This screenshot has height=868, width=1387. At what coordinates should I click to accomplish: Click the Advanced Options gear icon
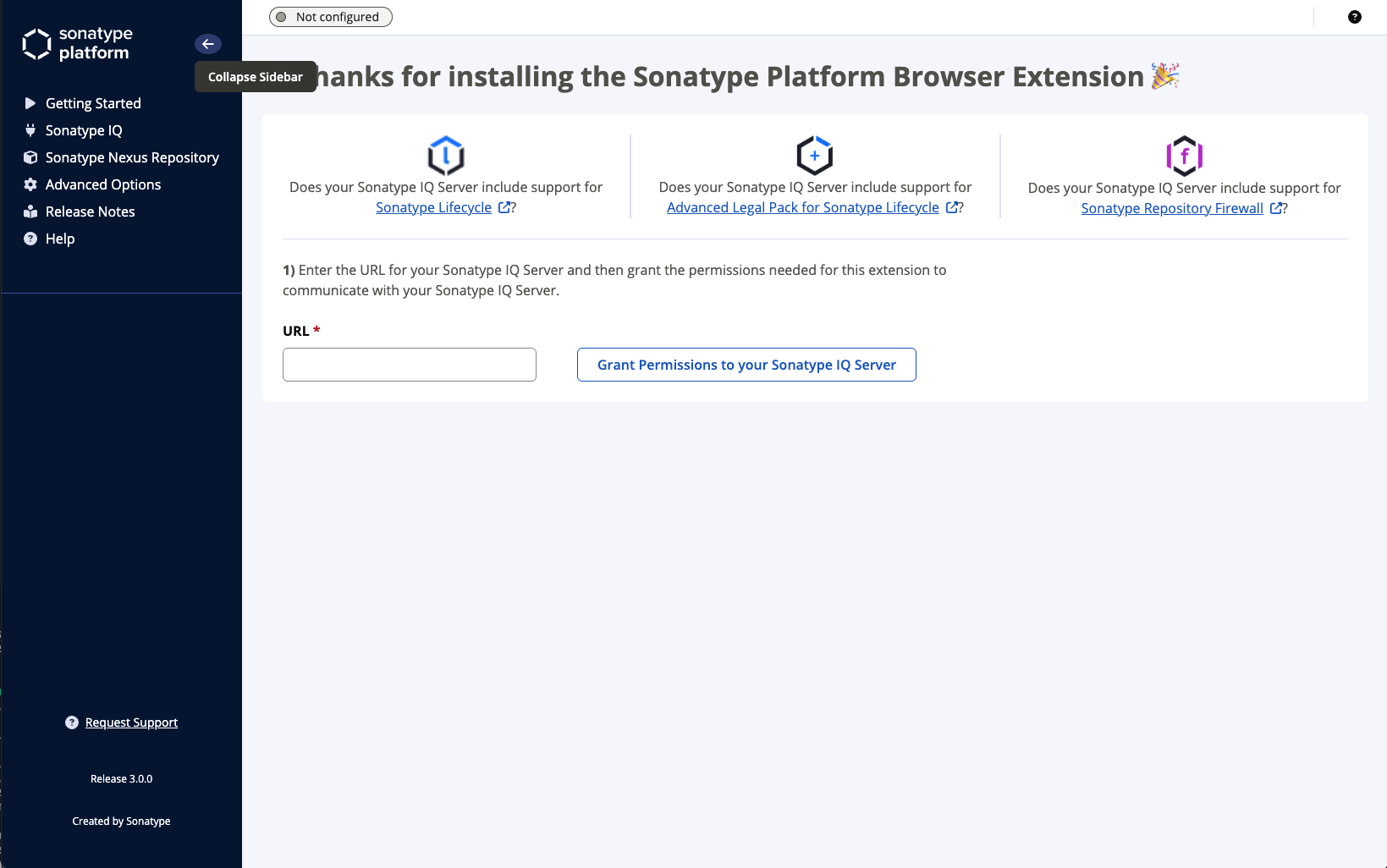[30, 184]
